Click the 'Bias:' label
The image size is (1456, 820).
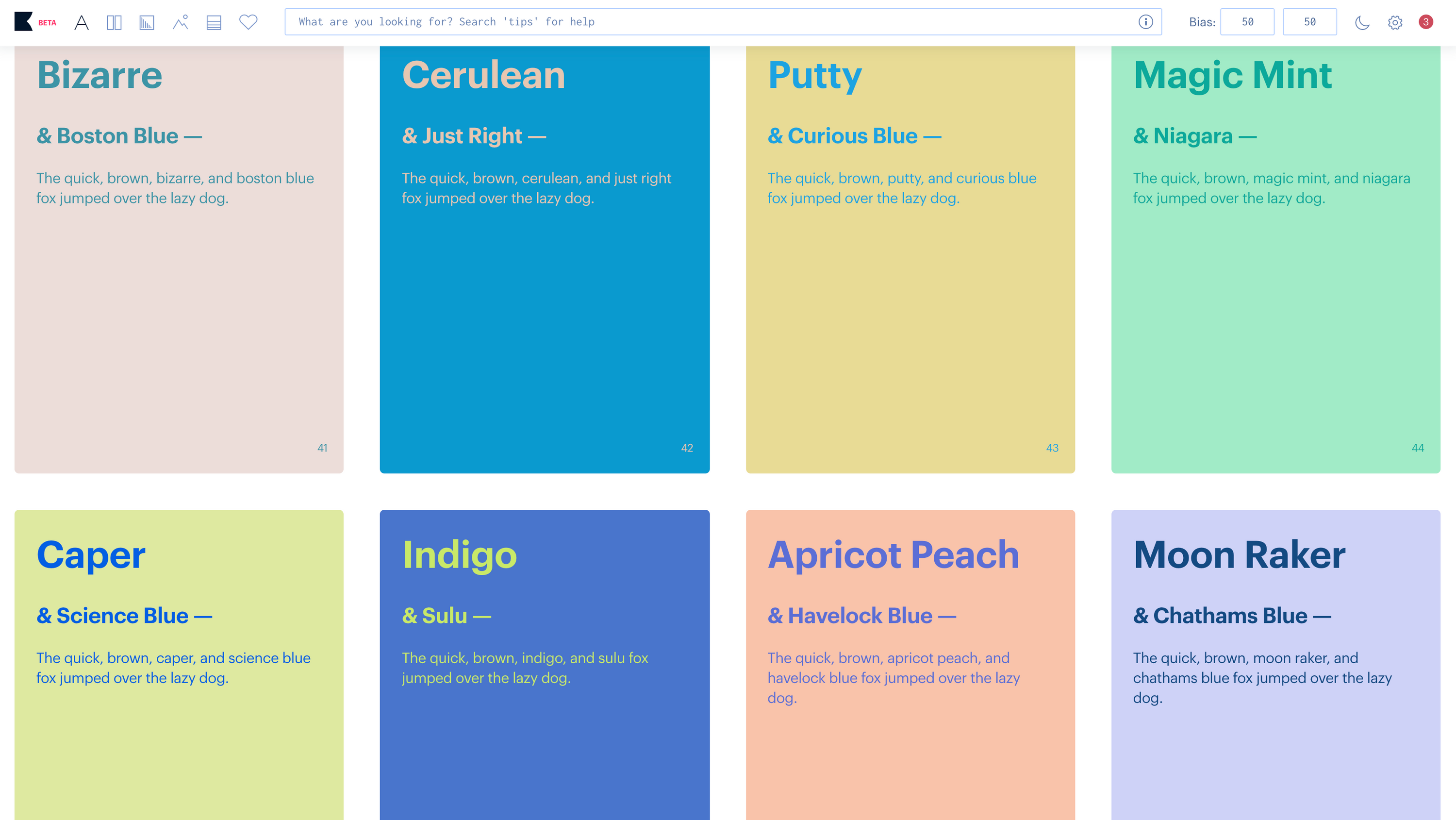click(x=1202, y=22)
